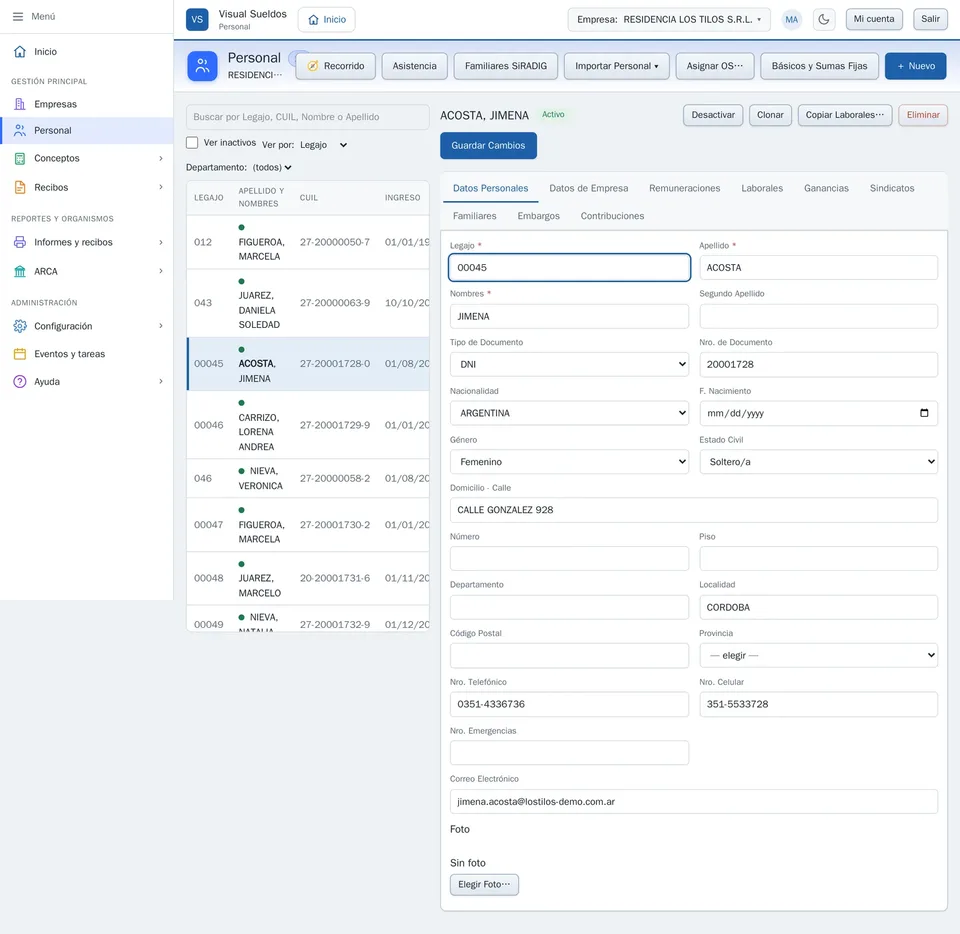Click the ARCA bank icon
The image size is (960, 934).
[20, 271]
